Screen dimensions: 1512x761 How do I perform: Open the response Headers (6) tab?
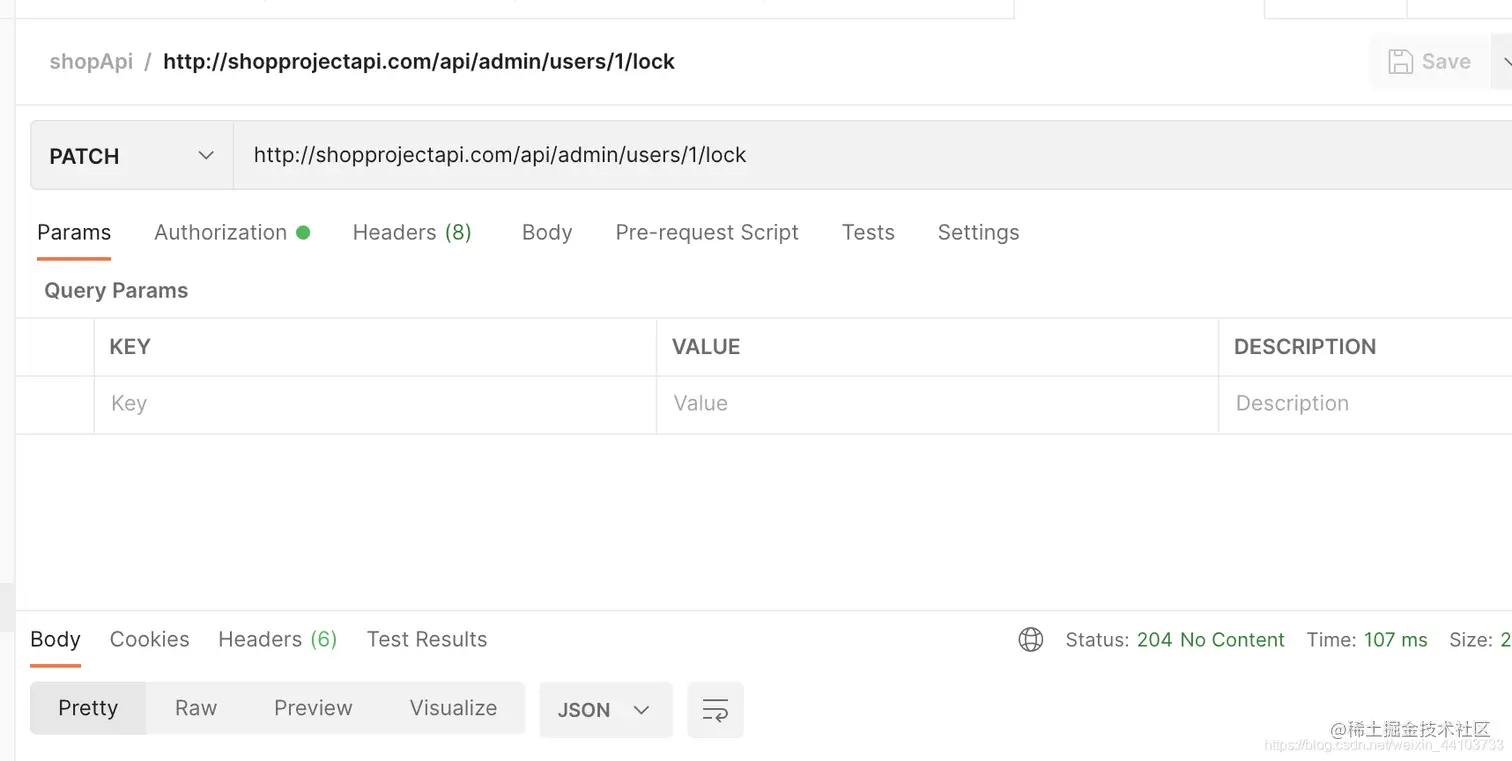[x=278, y=640]
